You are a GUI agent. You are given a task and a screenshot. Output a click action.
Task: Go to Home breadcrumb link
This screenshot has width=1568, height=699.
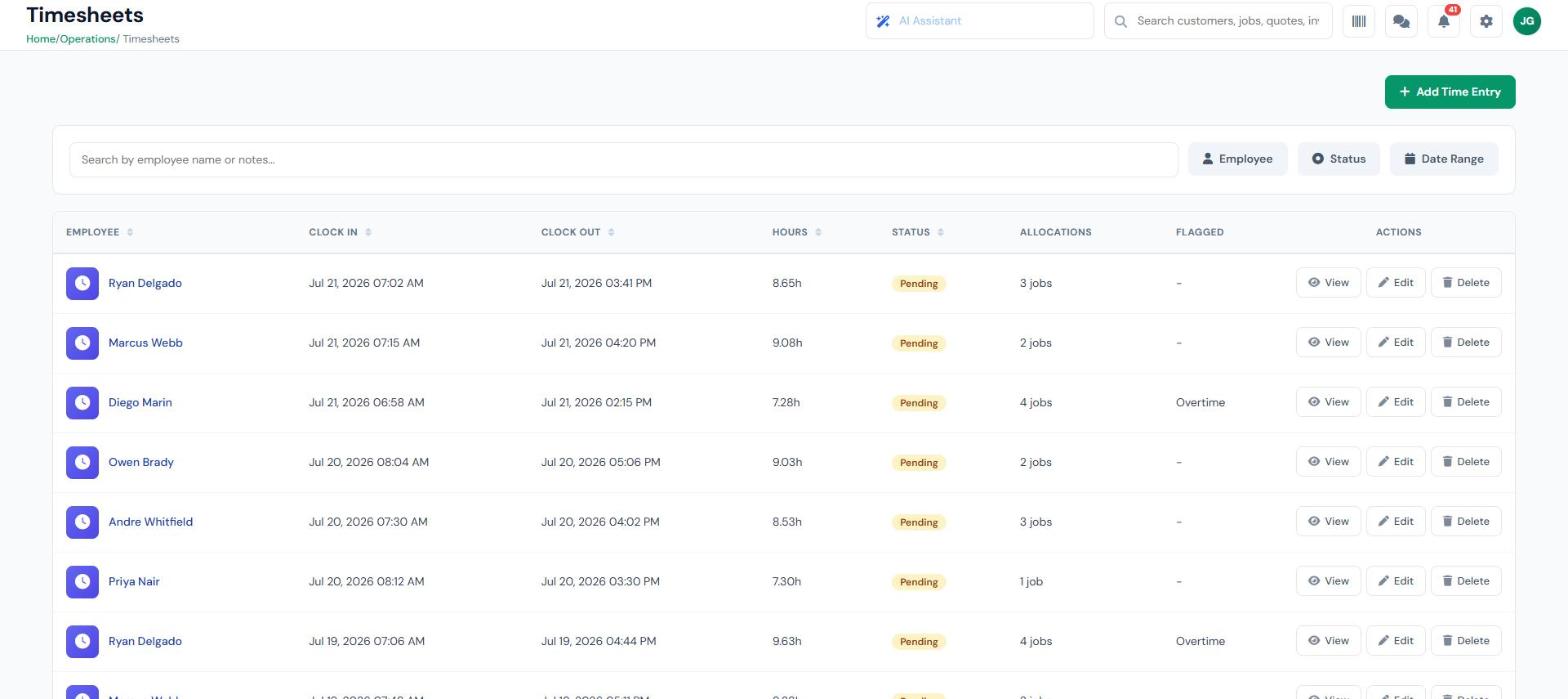point(41,39)
